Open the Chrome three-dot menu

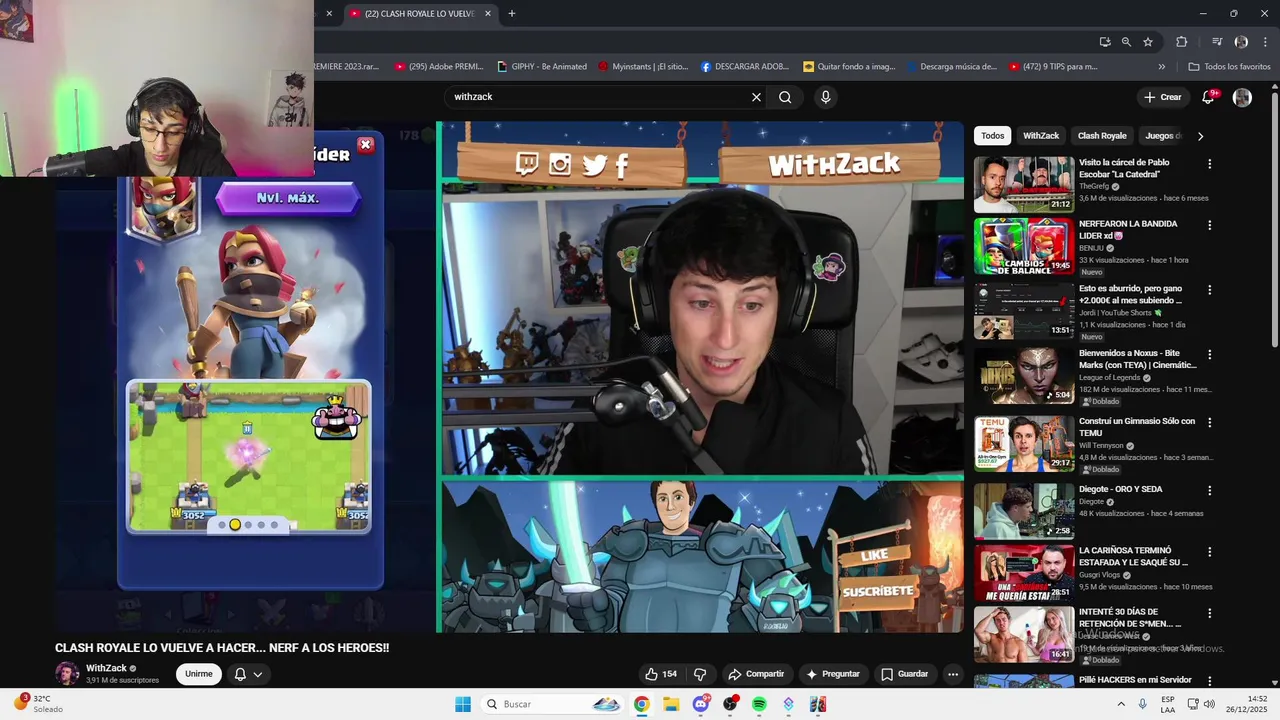pos(1264,42)
